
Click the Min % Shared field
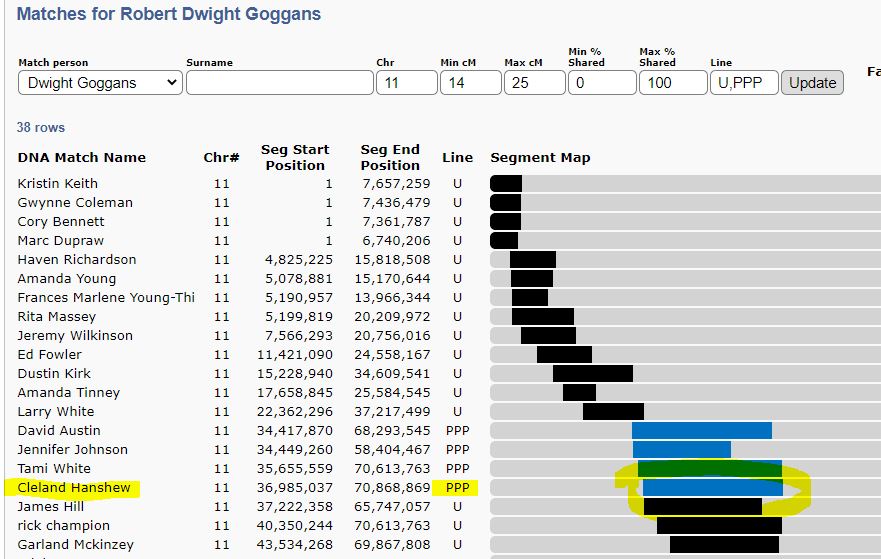(x=602, y=83)
